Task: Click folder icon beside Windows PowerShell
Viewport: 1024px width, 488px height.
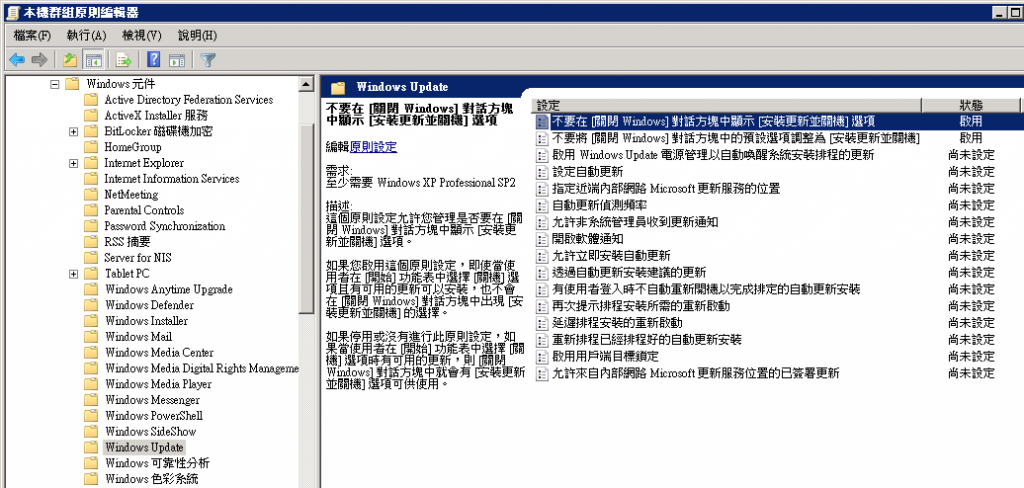Action: (91, 415)
